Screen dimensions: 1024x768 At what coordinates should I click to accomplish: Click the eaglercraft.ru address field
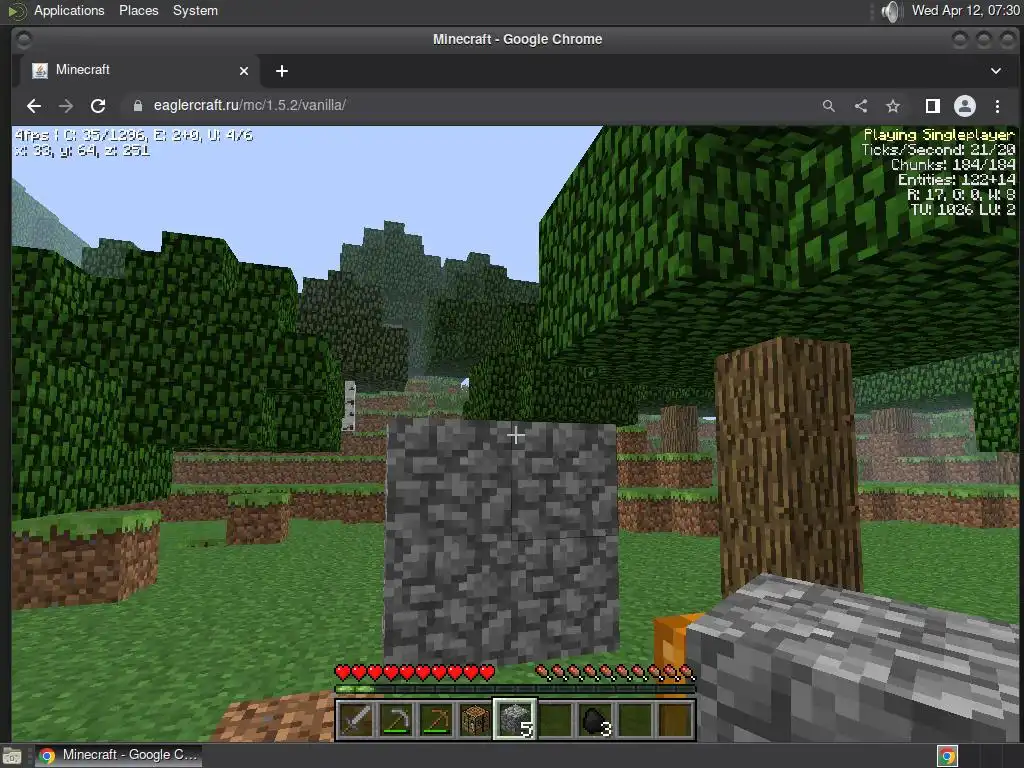[470, 106]
